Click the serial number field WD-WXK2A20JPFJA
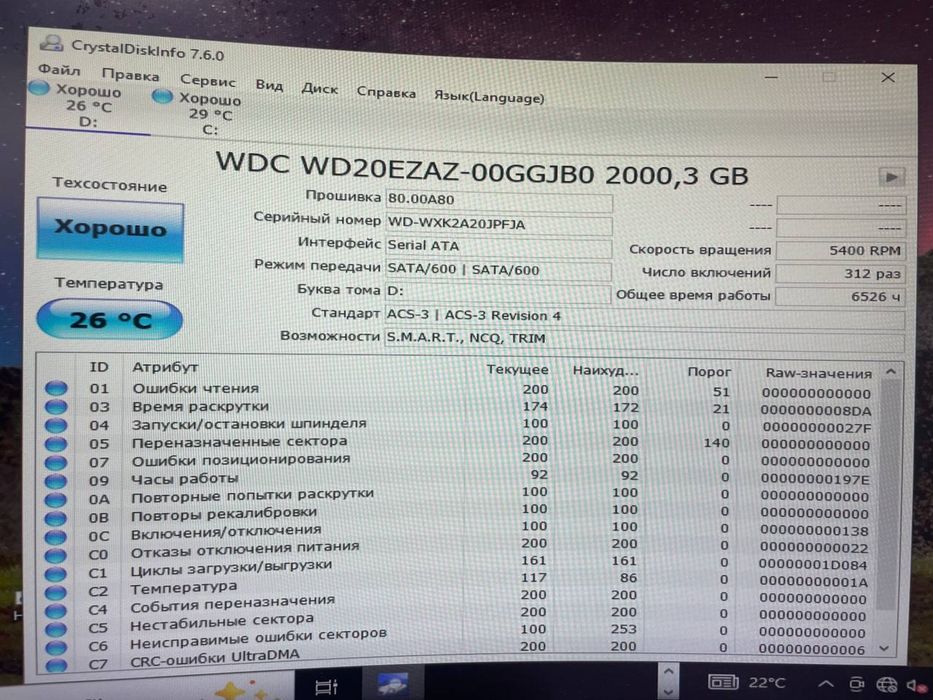This screenshot has height=700, width=933. (499, 224)
